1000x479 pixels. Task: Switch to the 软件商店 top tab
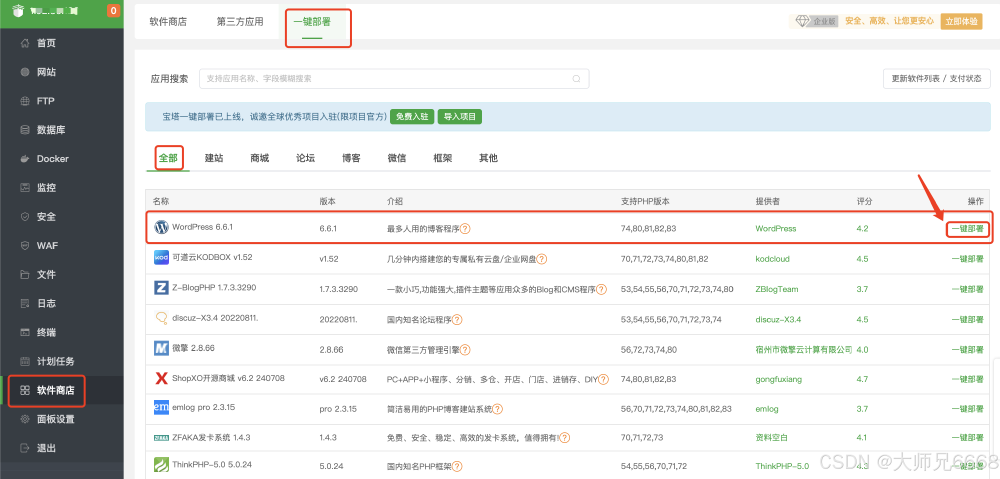[x=168, y=21]
